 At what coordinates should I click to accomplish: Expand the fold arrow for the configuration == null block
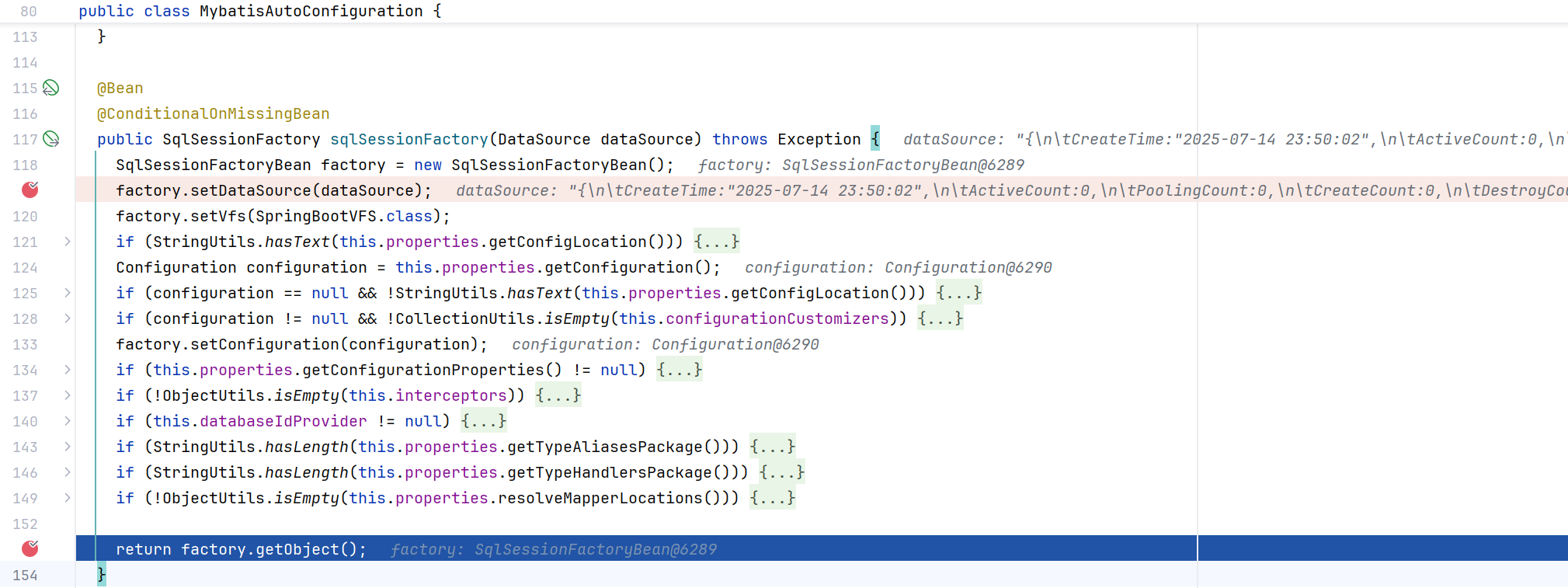point(68,293)
